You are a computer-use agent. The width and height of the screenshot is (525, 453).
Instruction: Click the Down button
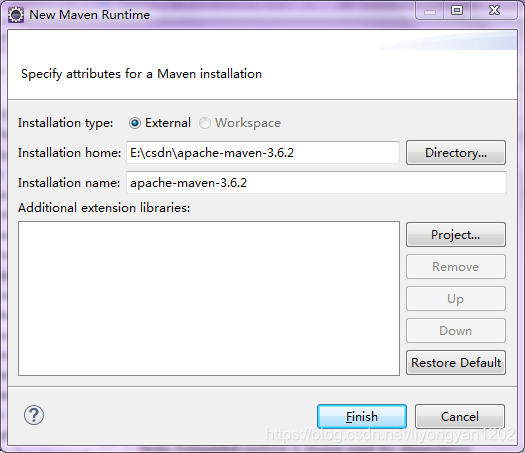[x=456, y=330]
